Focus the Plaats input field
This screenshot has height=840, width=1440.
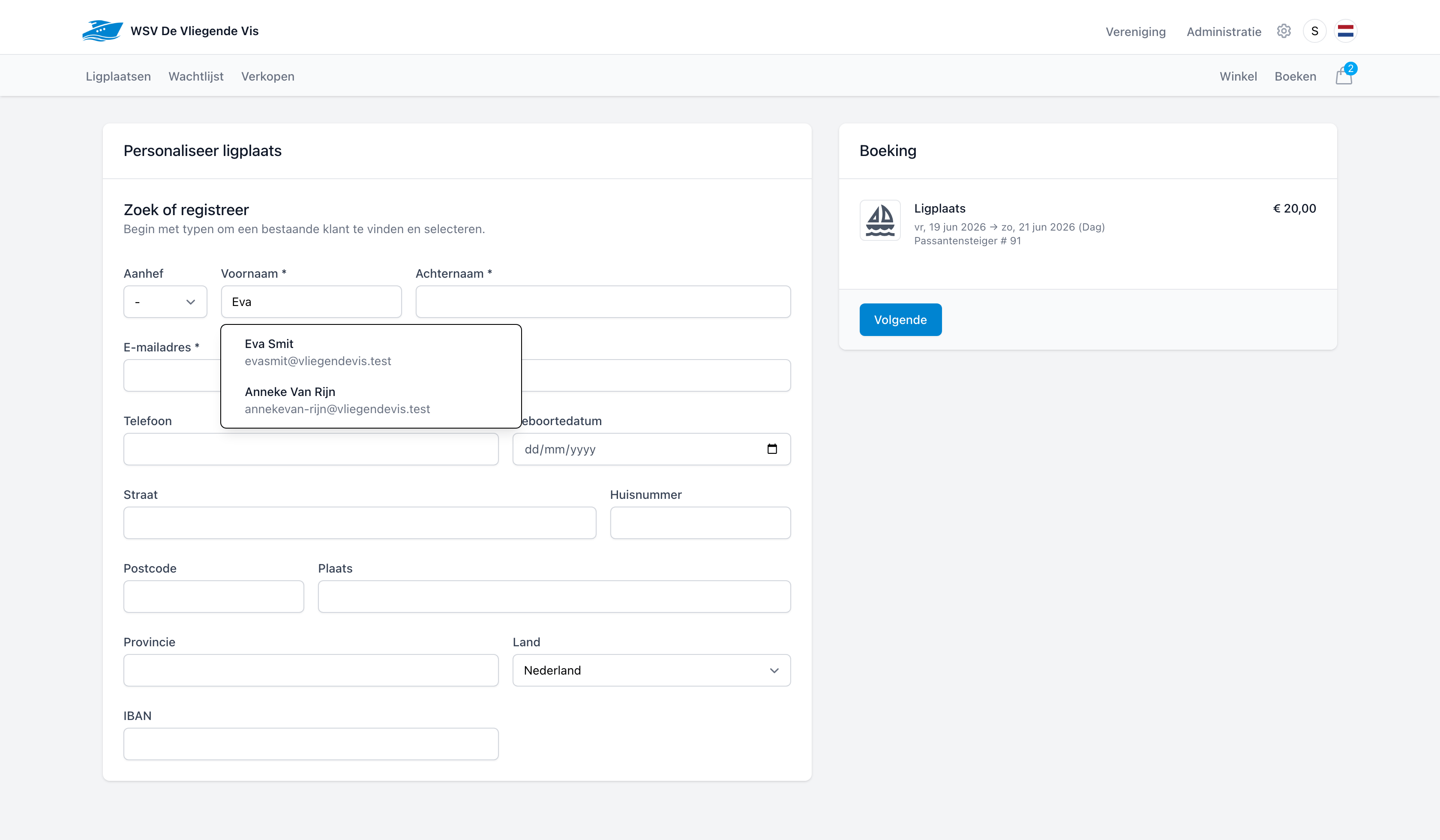coord(554,597)
